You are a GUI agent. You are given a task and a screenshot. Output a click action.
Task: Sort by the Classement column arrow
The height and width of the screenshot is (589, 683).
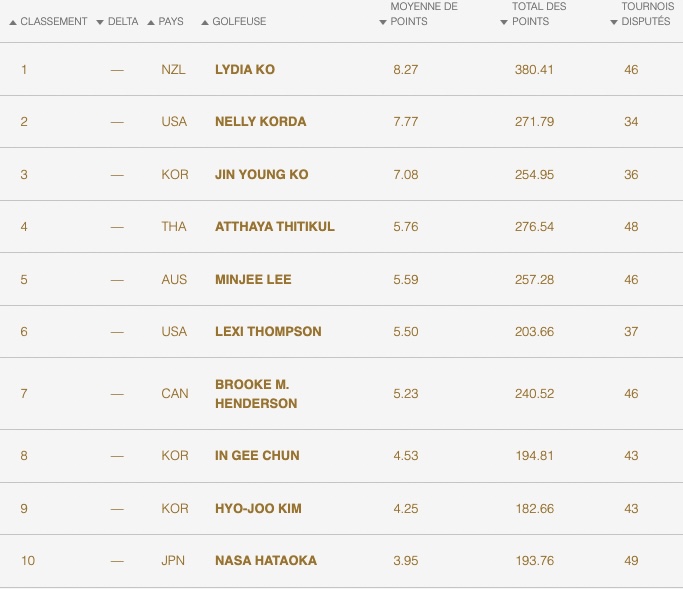click(x=13, y=22)
